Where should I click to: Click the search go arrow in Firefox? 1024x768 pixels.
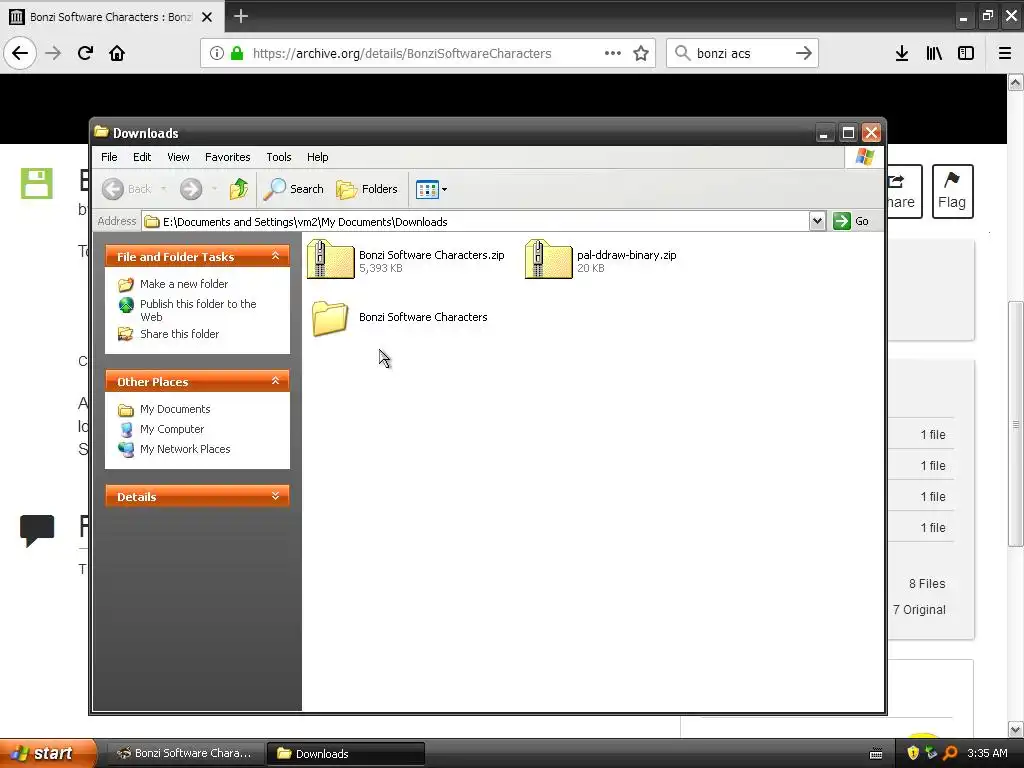804,53
